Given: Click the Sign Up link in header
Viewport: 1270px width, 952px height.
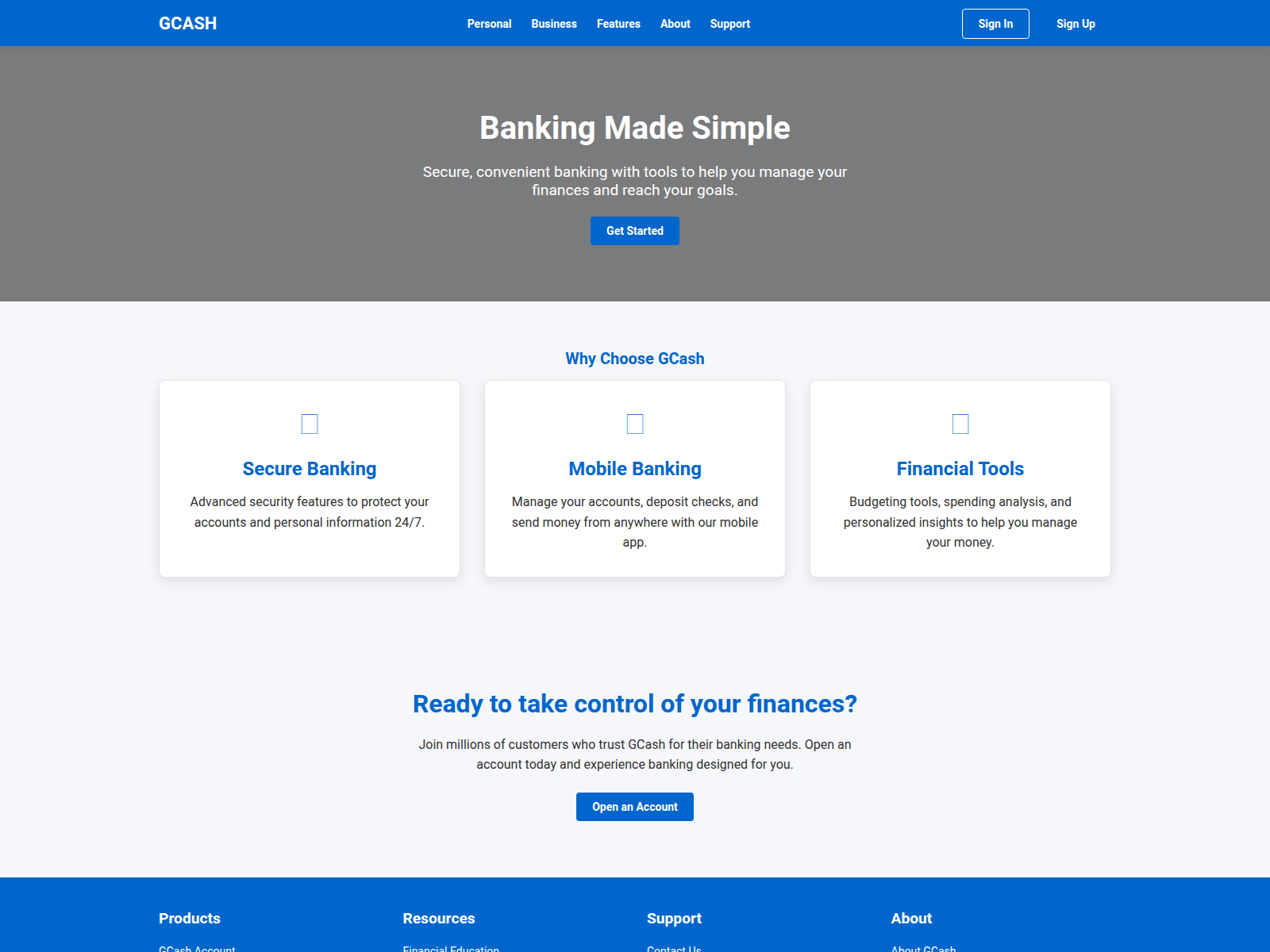Looking at the screenshot, I should pos(1076,24).
